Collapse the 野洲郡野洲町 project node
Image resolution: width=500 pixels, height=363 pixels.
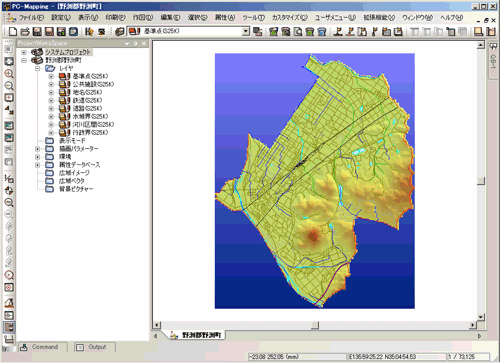(24, 60)
